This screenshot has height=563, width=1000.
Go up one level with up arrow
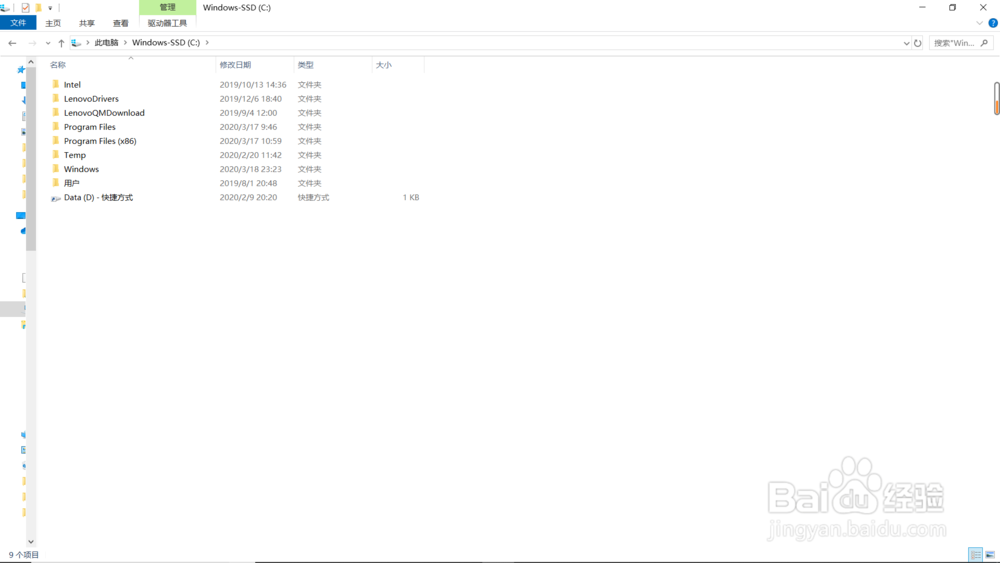point(61,43)
